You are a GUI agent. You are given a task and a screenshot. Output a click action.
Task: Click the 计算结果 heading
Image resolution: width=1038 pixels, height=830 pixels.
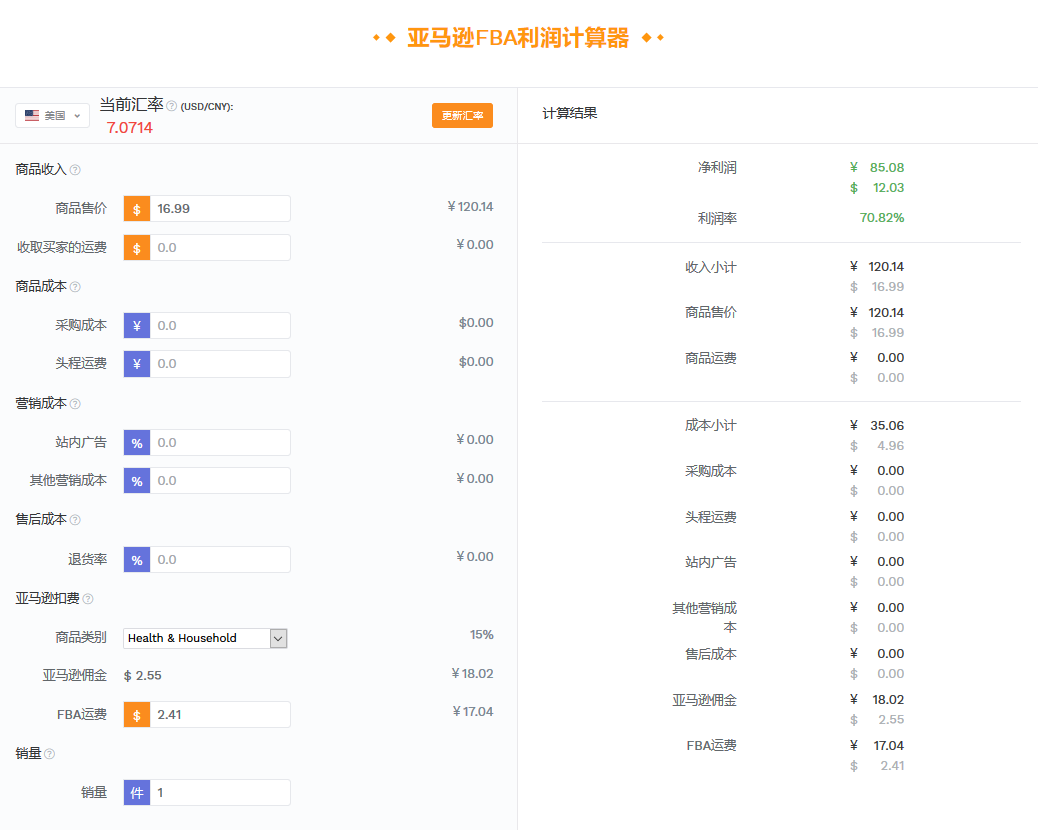569,113
